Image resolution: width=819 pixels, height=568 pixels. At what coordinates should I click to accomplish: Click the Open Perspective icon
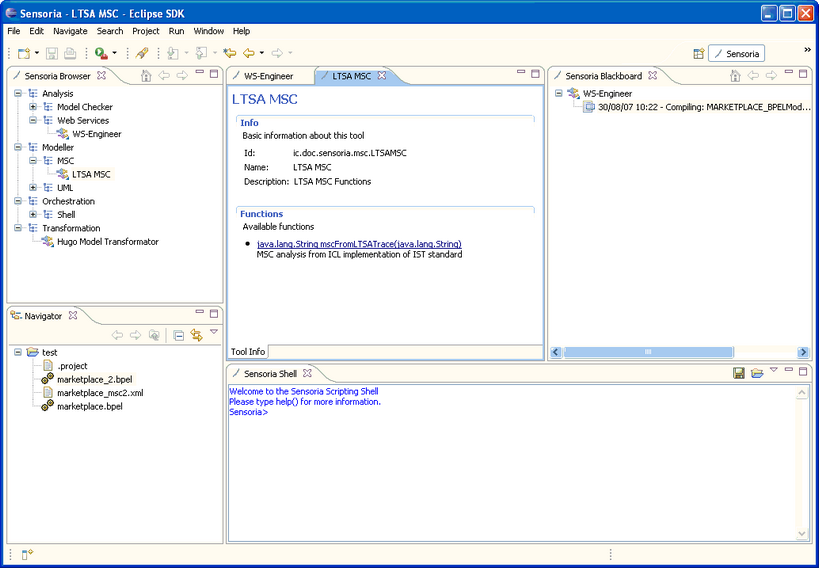[x=699, y=54]
